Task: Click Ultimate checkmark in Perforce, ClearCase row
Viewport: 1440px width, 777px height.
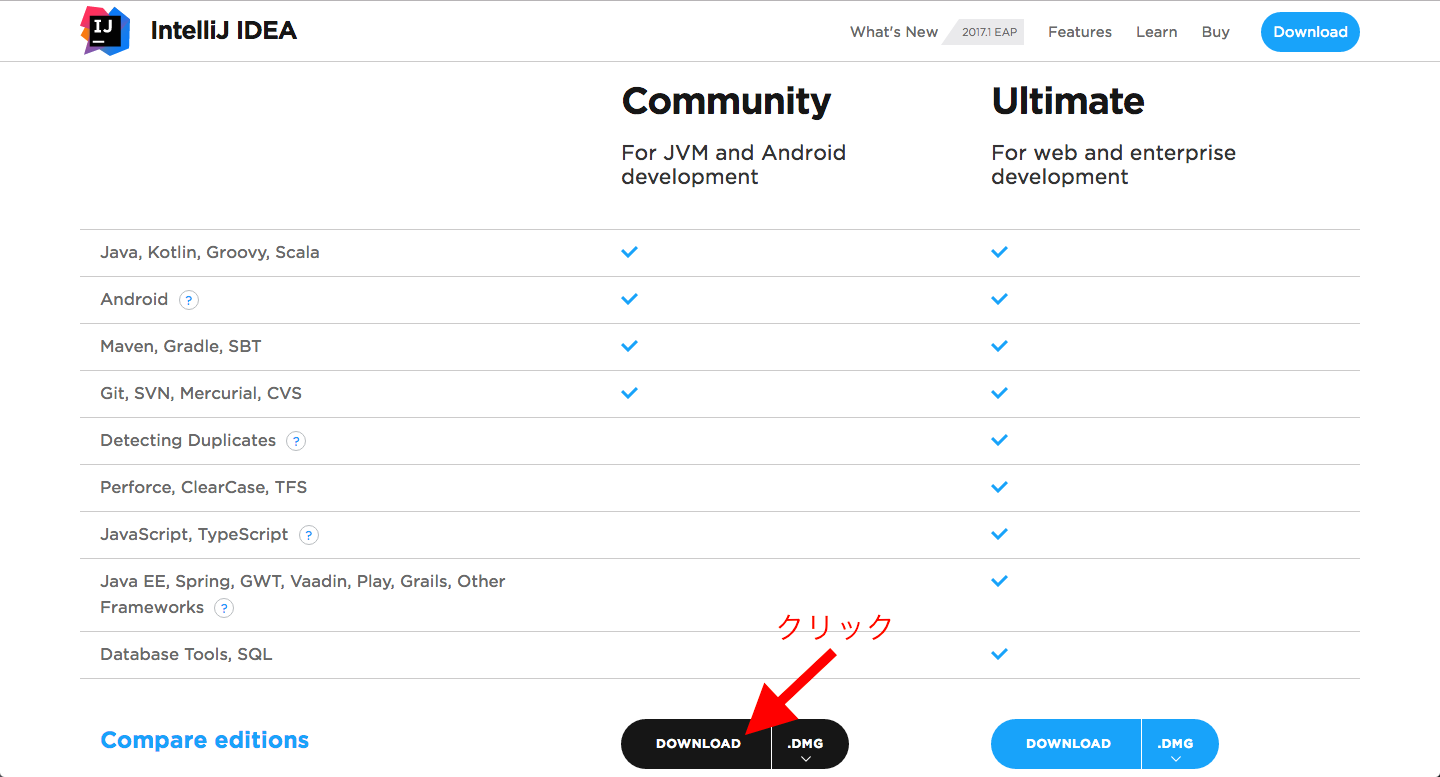Action: (x=999, y=487)
